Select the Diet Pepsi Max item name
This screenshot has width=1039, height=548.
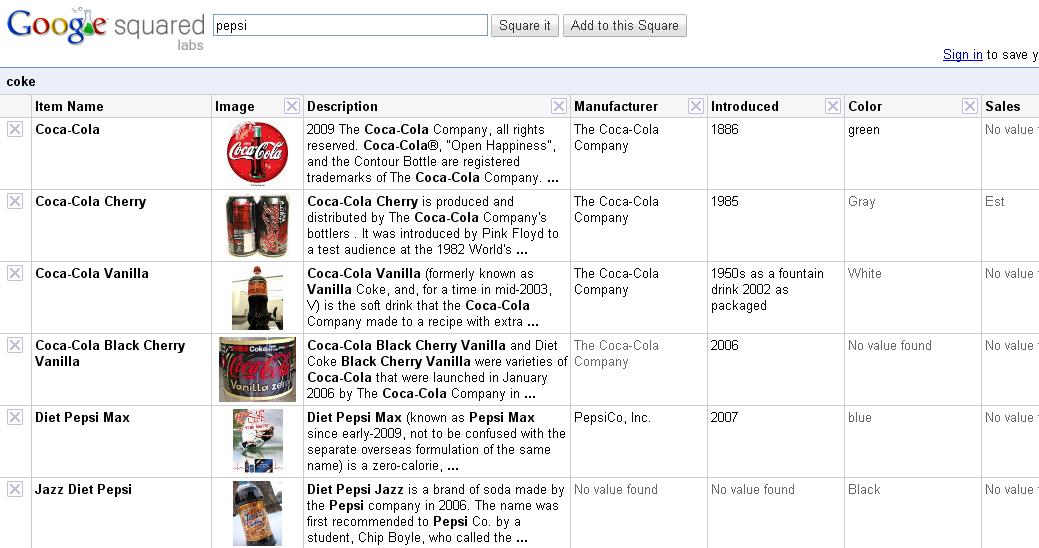[x=82, y=417]
